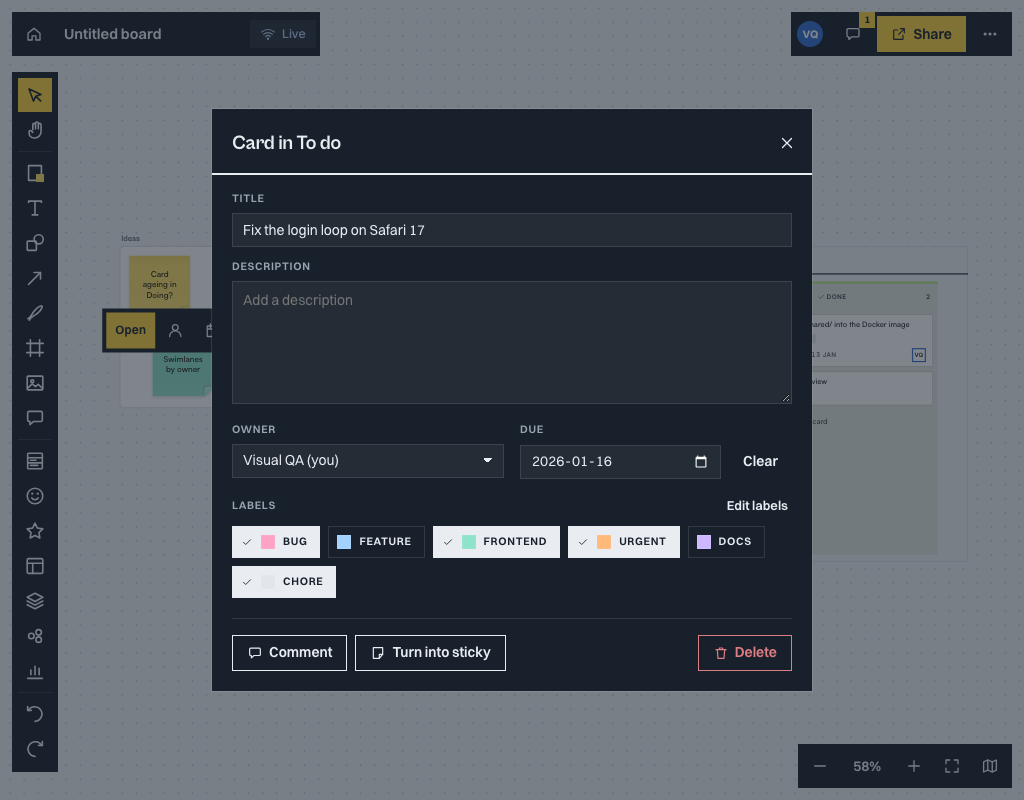Clear the due date

click(760, 462)
